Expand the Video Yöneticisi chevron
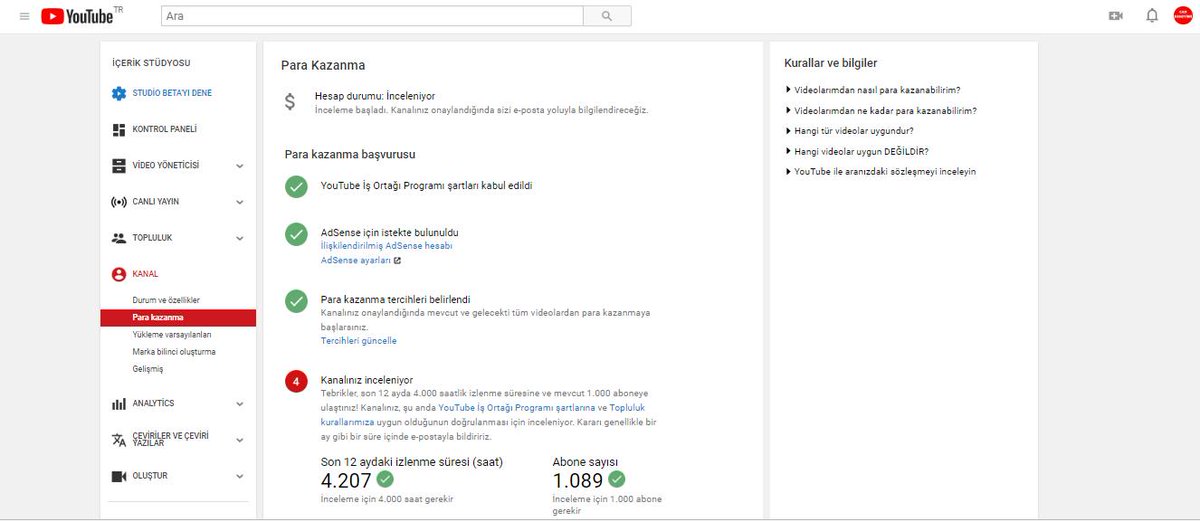Image resolution: width=1200 pixels, height=522 pixels. pos(240,166)
